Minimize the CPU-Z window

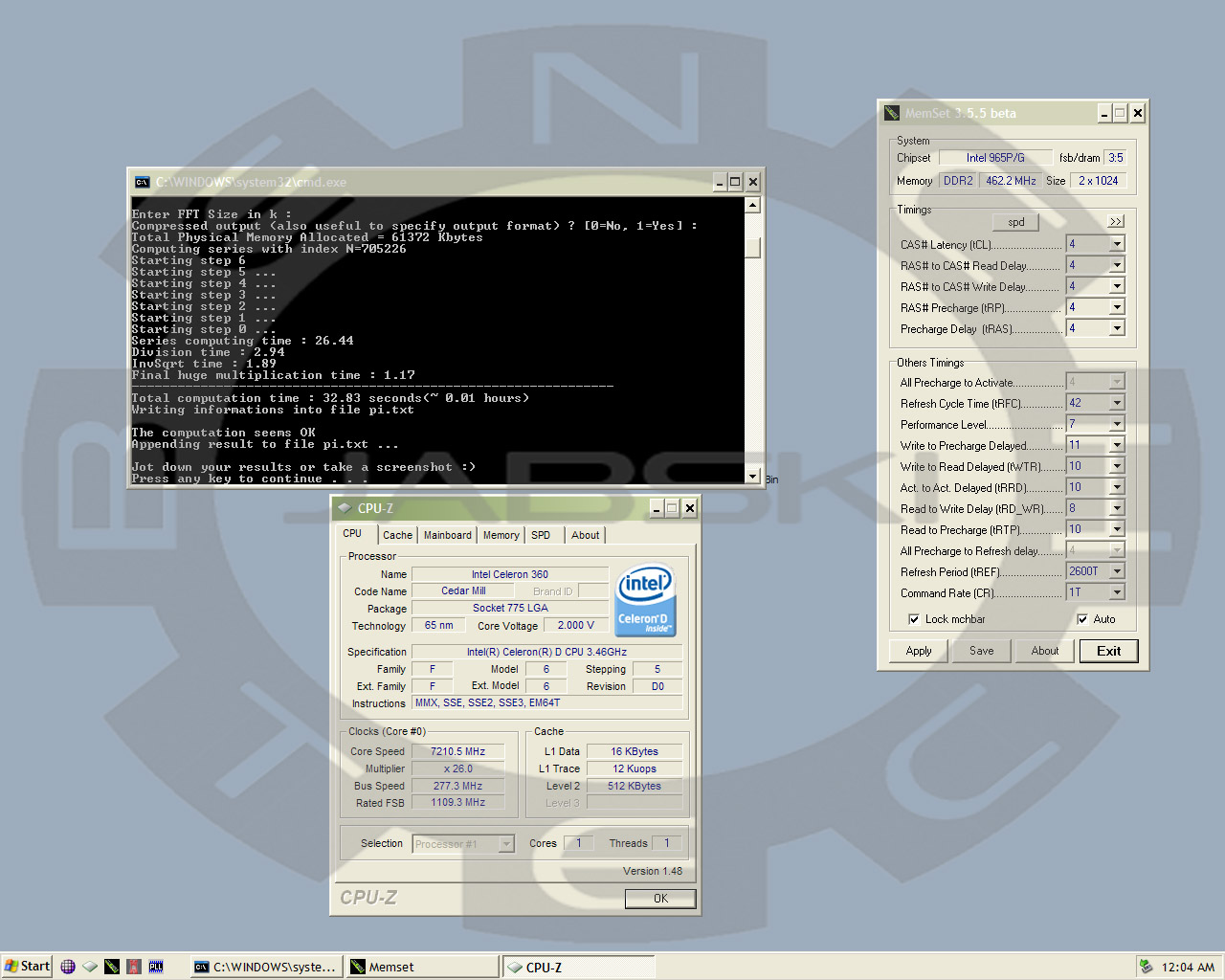click(657, 508)
